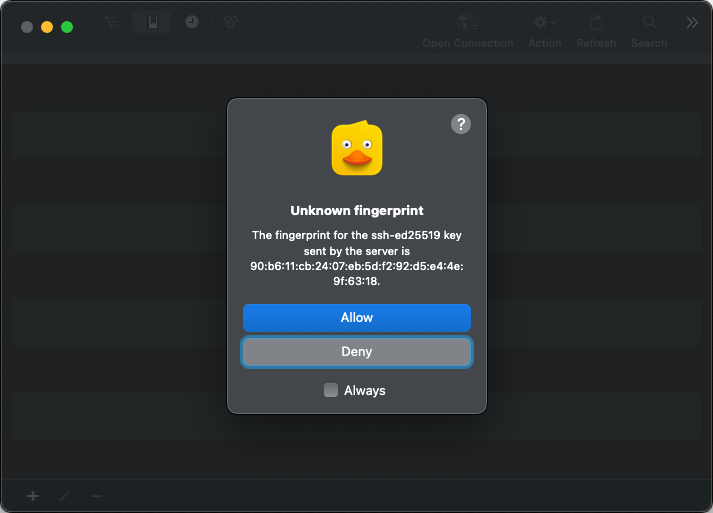Open help with the question mark button
713x513 pixels.
[x=461, y=124]
